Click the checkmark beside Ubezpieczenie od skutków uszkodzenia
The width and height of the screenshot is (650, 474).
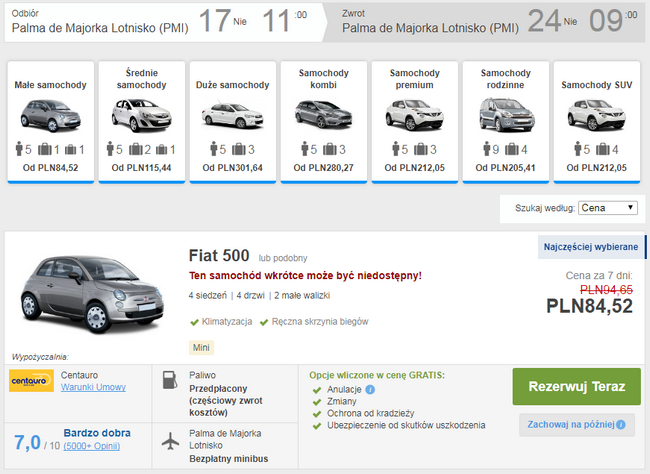click(x=317, y=426)
